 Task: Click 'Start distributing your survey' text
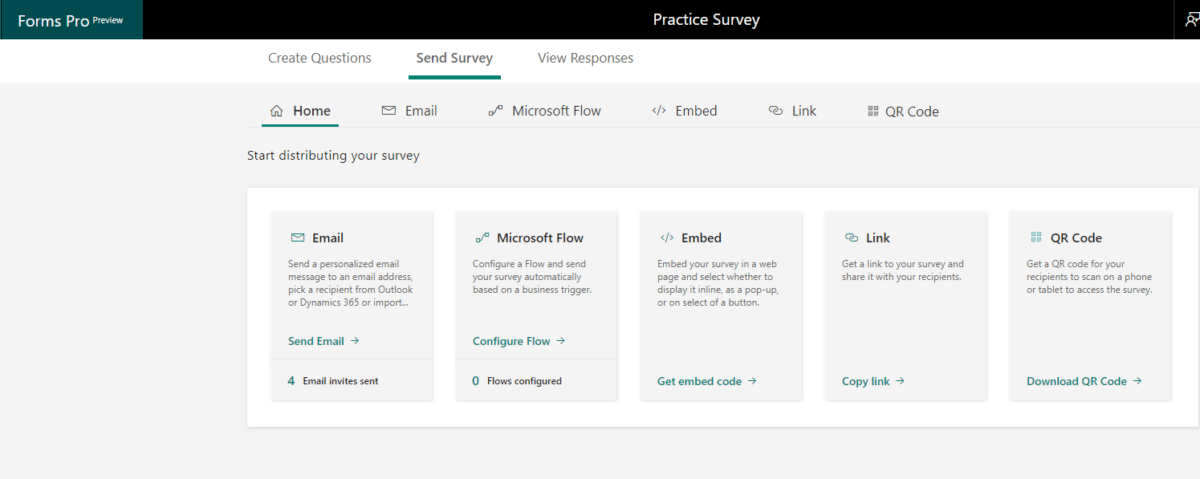click(333, 156)
